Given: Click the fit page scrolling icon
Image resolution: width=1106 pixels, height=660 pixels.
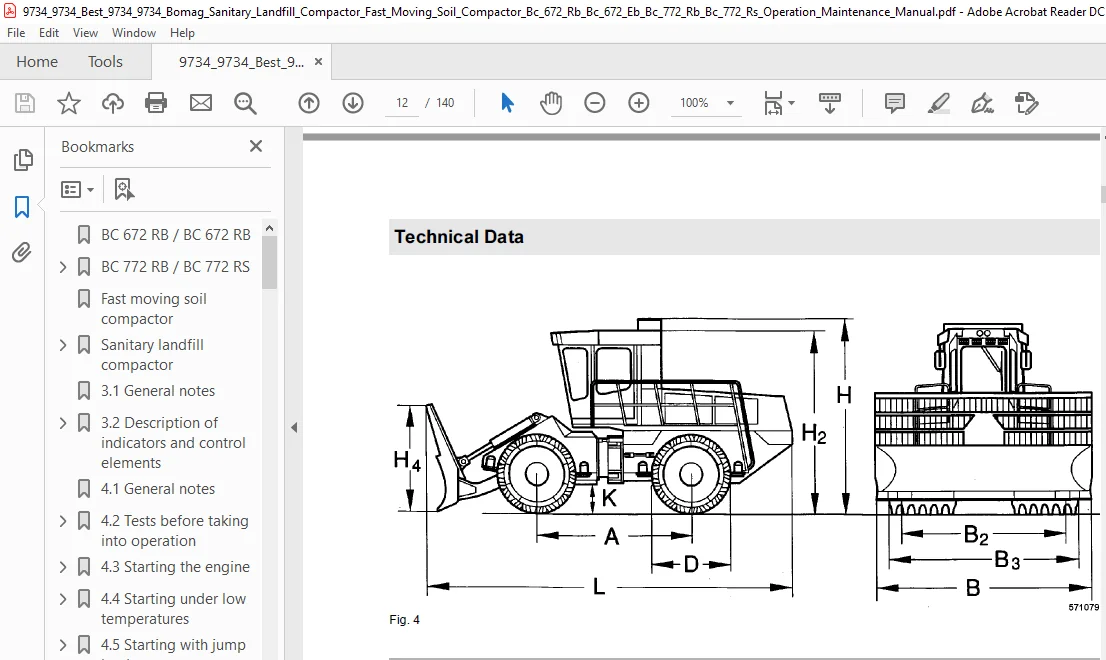Looking at the screenshot, I should pos(773,103).
